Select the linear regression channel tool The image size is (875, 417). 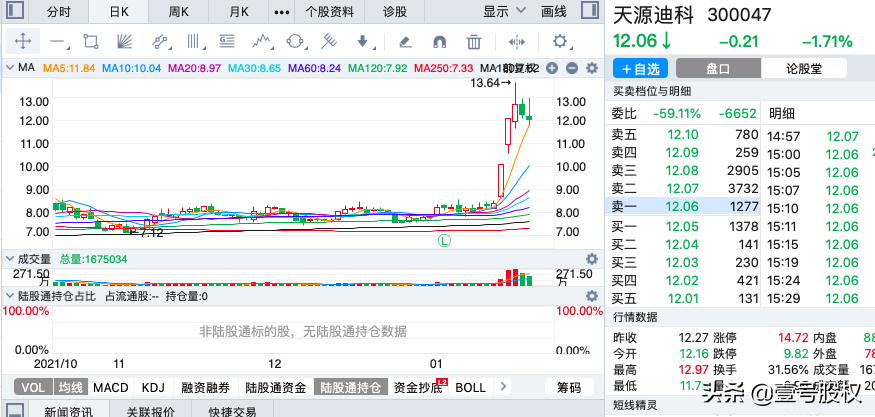pos(160,41)
